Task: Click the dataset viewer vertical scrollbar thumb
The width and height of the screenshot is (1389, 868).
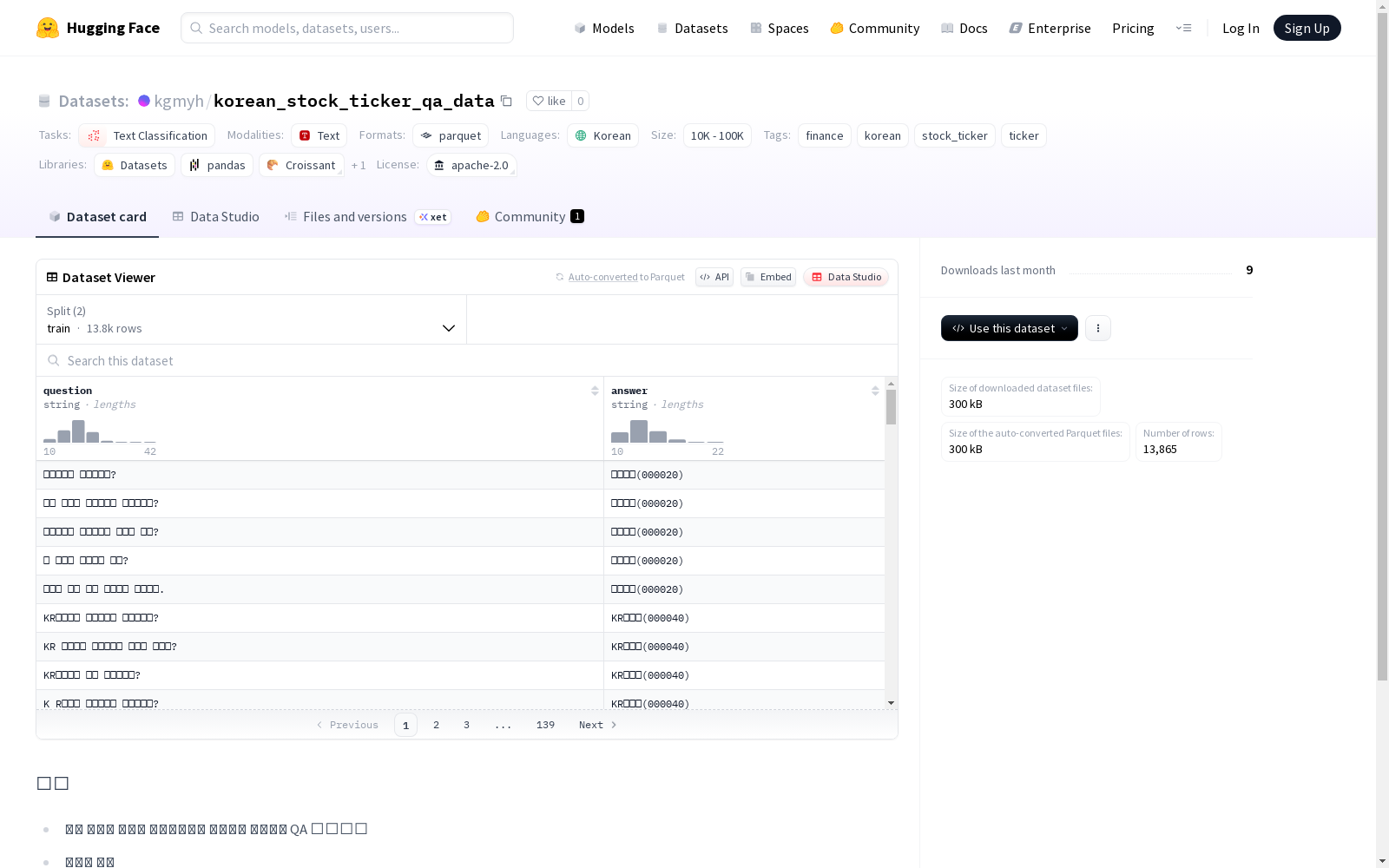Action: click(891, 407)
